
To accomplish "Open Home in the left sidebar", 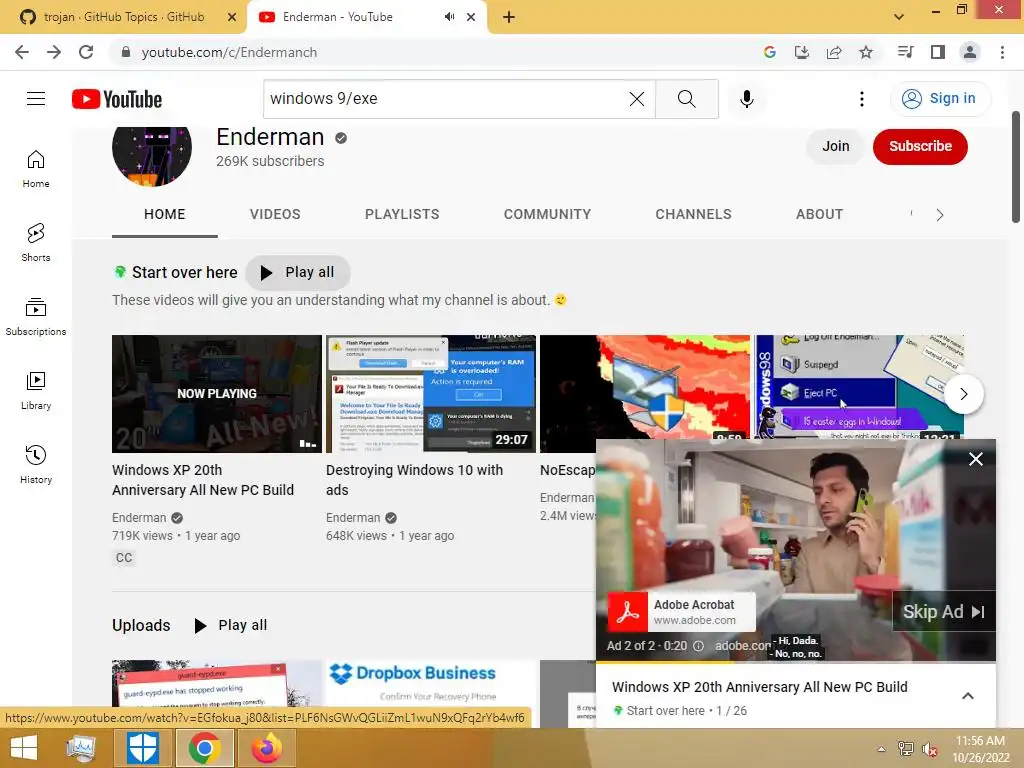I will tap(36, 168).
